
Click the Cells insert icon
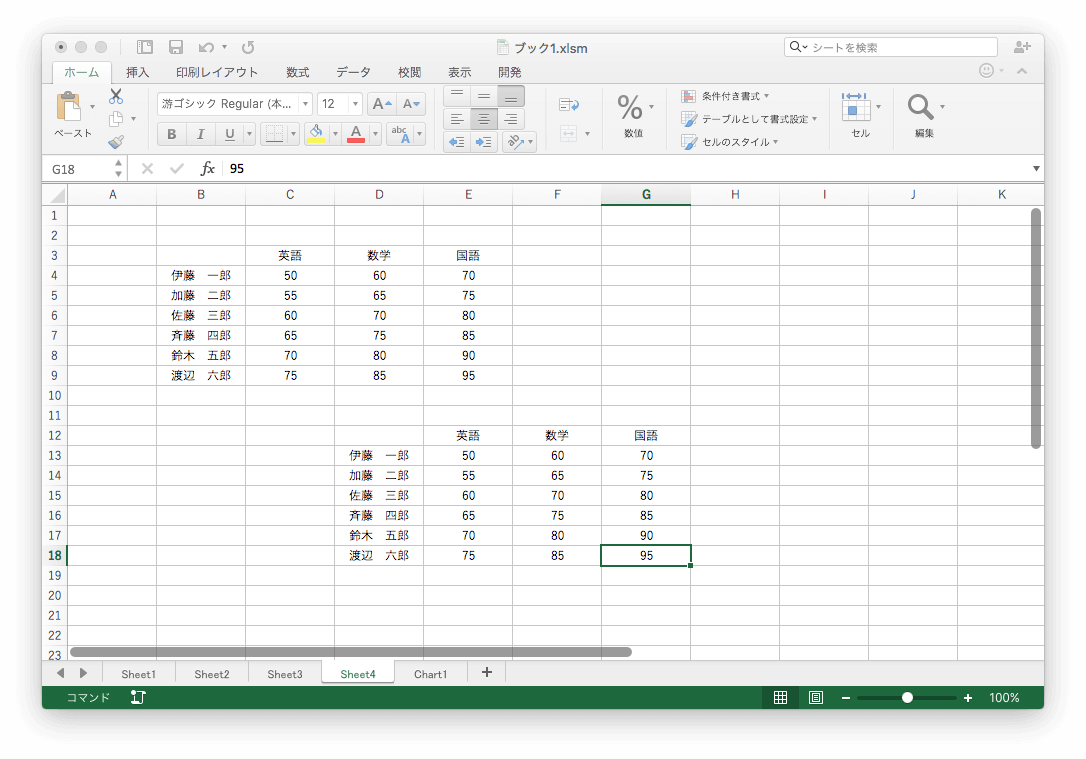[x=856, y=107]
